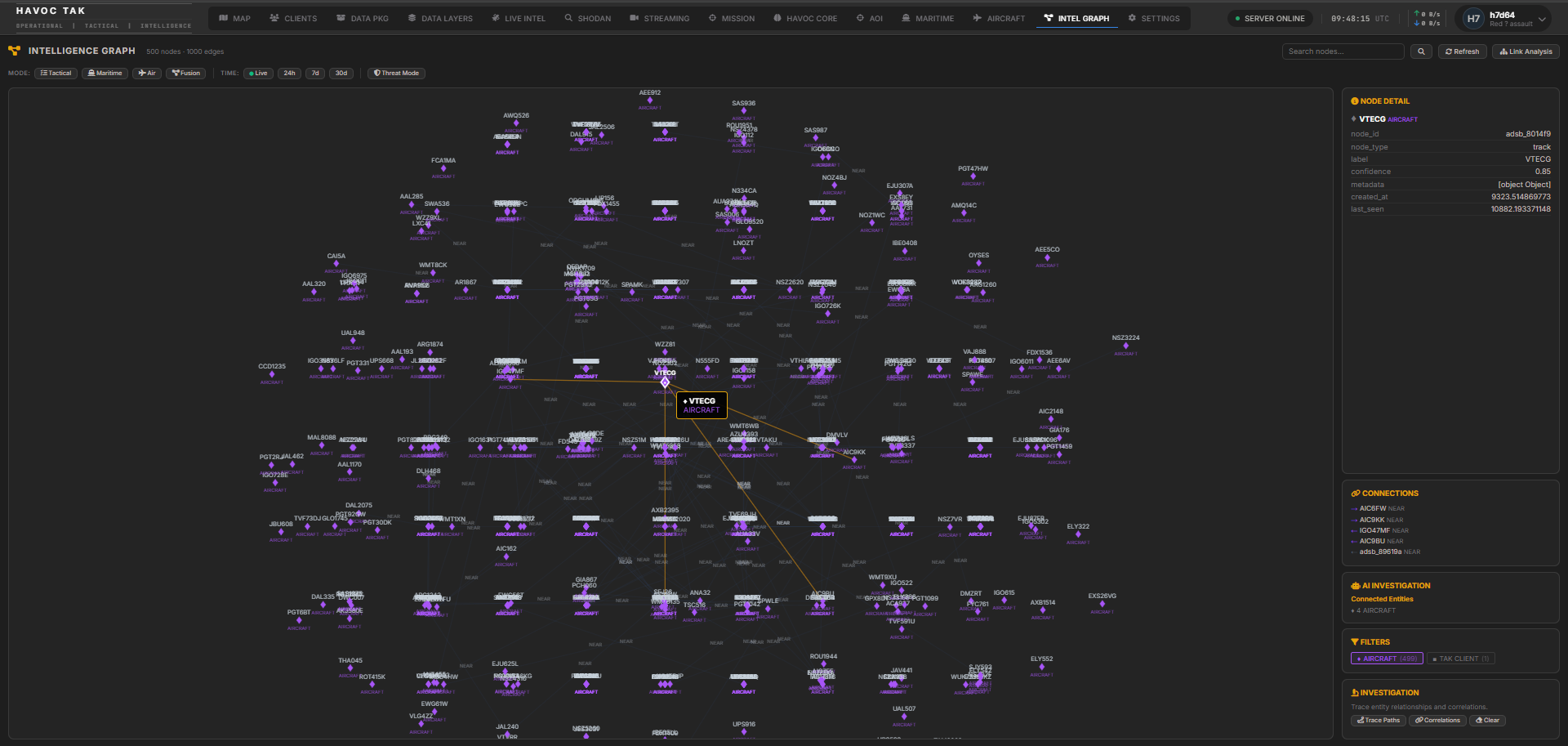Select 7d time range

[315, 74]
